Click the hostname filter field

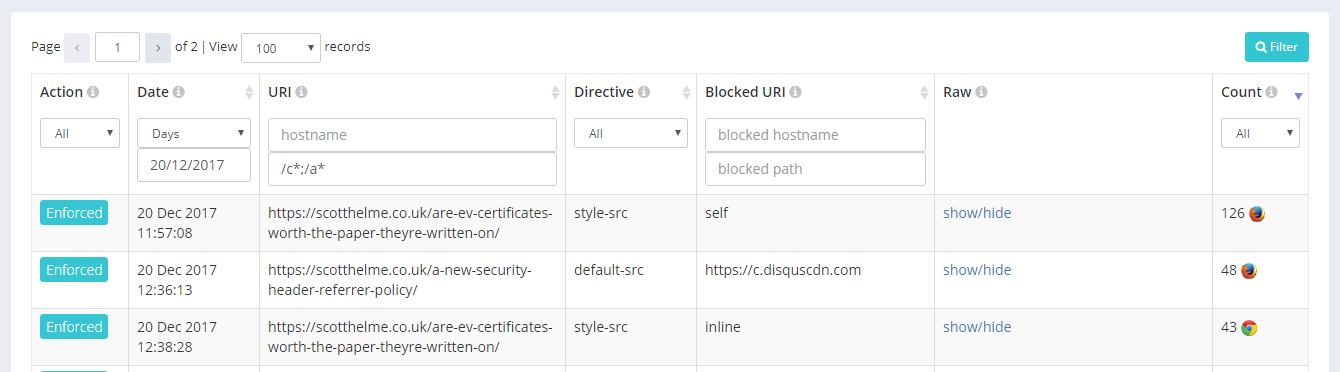point(412,135)
